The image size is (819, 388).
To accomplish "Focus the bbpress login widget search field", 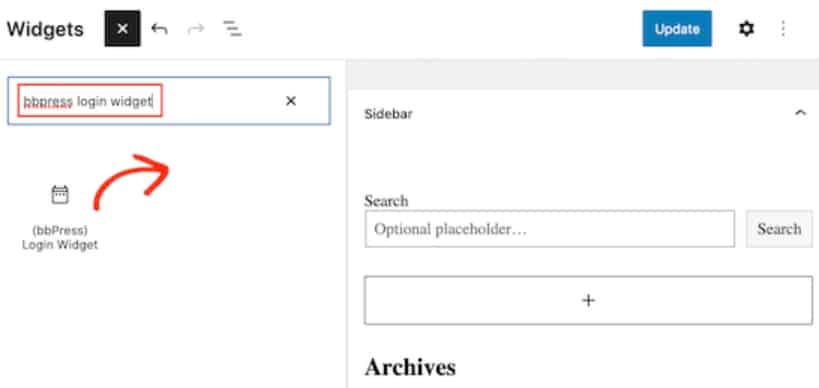I will [169, 101].
